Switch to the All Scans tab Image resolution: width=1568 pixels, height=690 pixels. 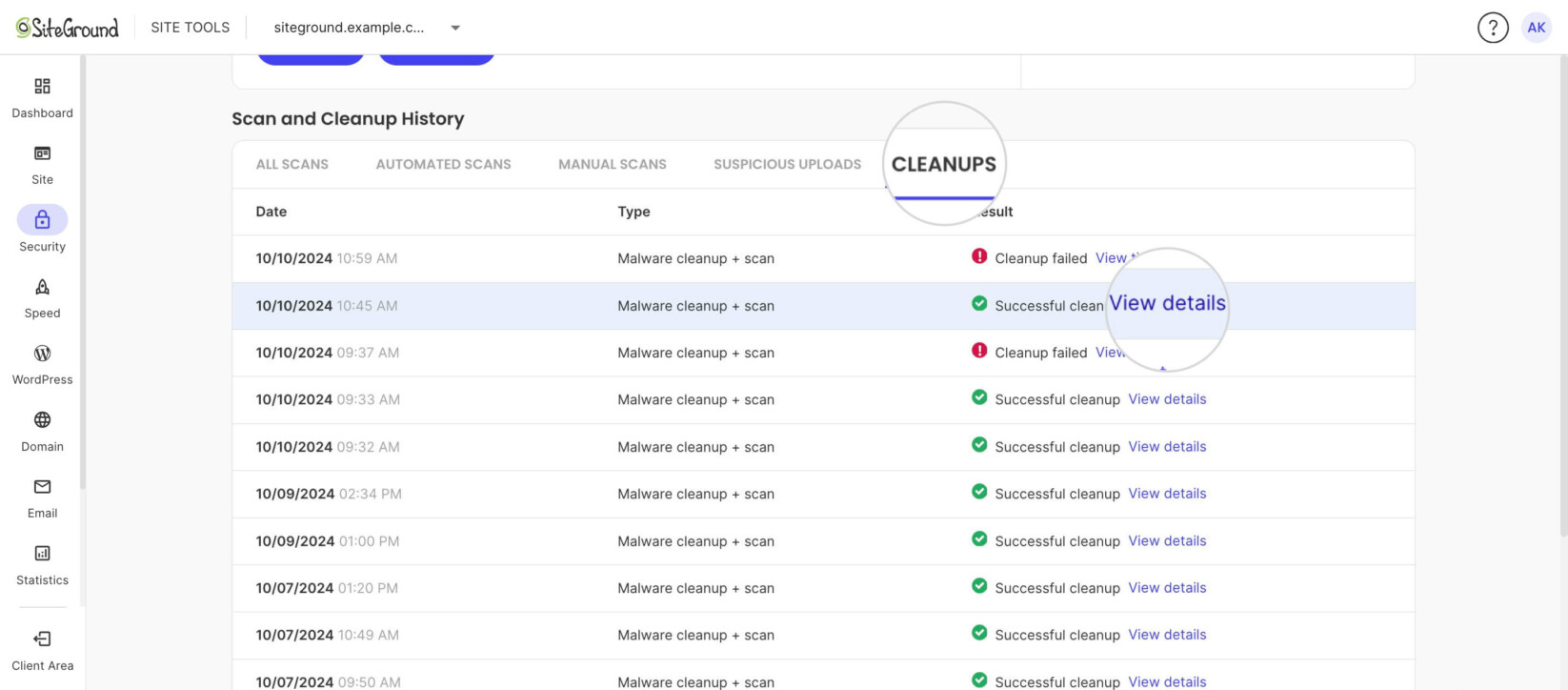point(292,164)
